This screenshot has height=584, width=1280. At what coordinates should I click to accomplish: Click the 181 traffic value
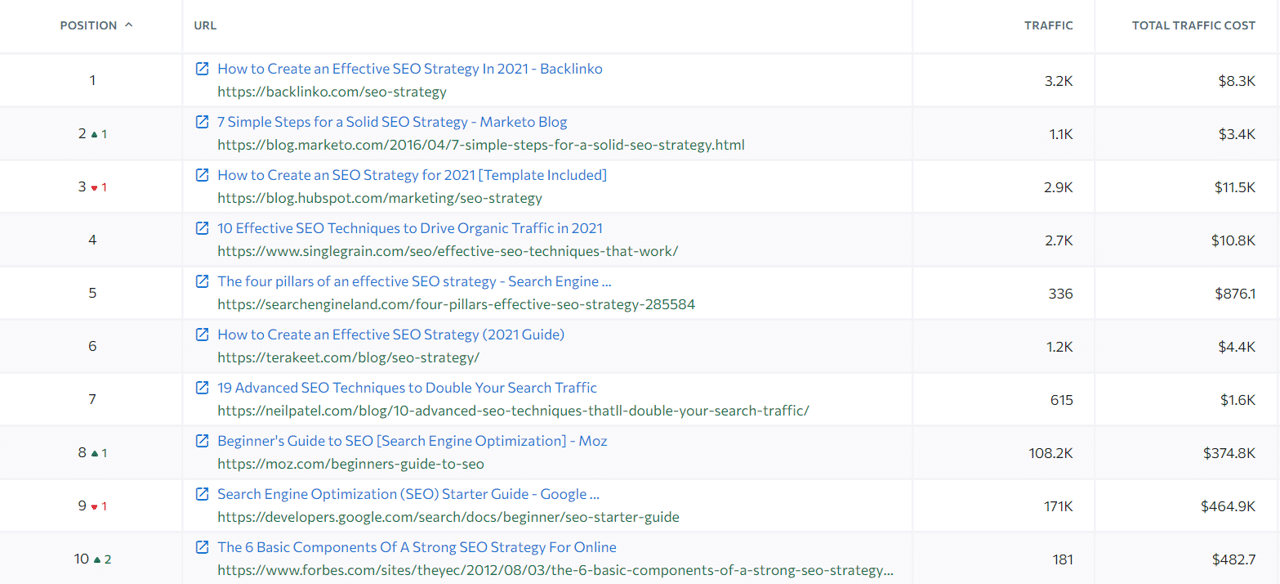1063,559
